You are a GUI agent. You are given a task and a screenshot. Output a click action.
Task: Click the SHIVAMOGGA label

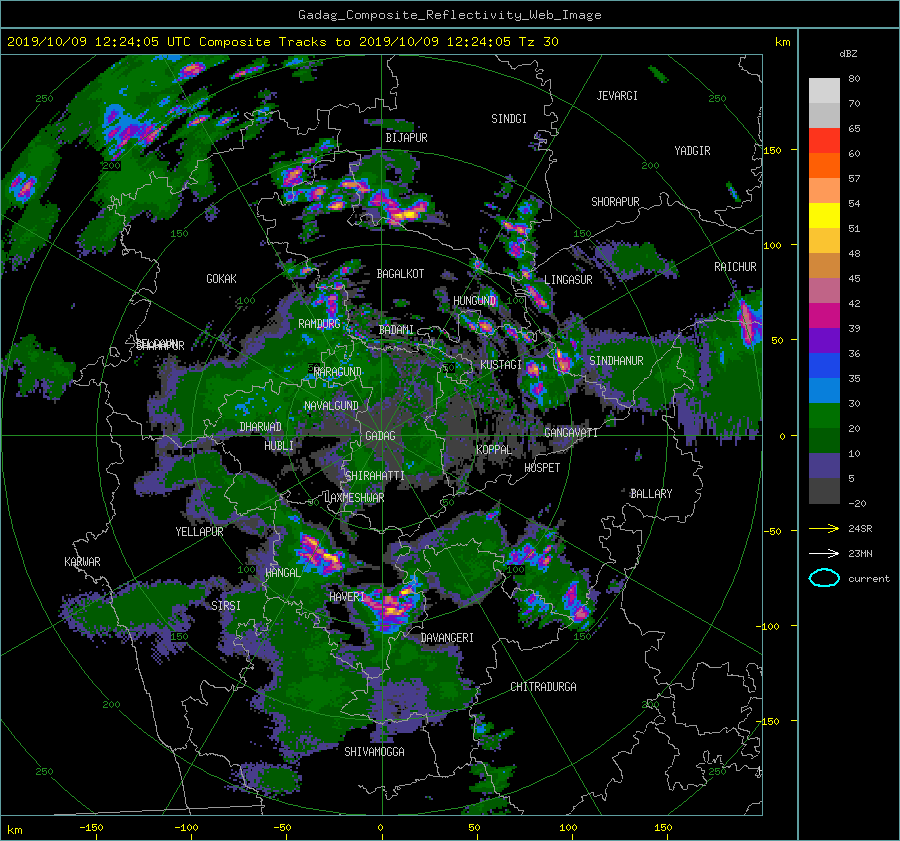(x=374, y=752)
